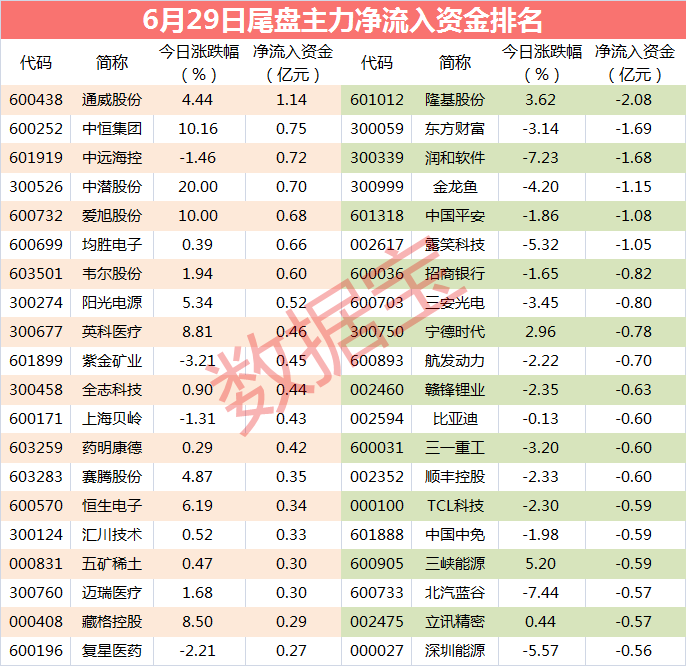686x666 pixels.
Task: Click stock name 阳光电源
Action: pos(112,303)
